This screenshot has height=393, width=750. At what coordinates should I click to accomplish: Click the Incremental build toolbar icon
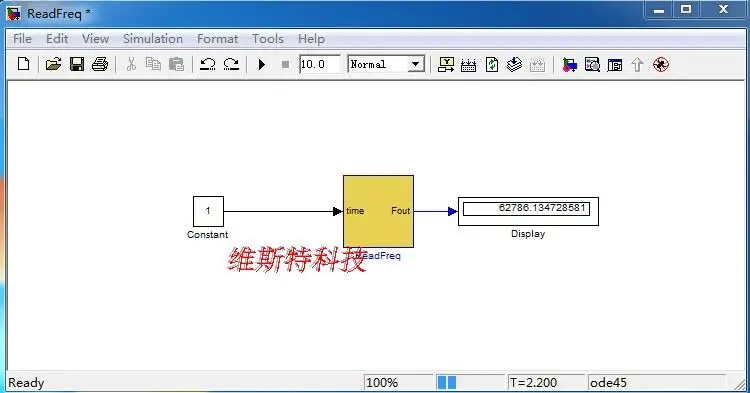coord(446,64)
